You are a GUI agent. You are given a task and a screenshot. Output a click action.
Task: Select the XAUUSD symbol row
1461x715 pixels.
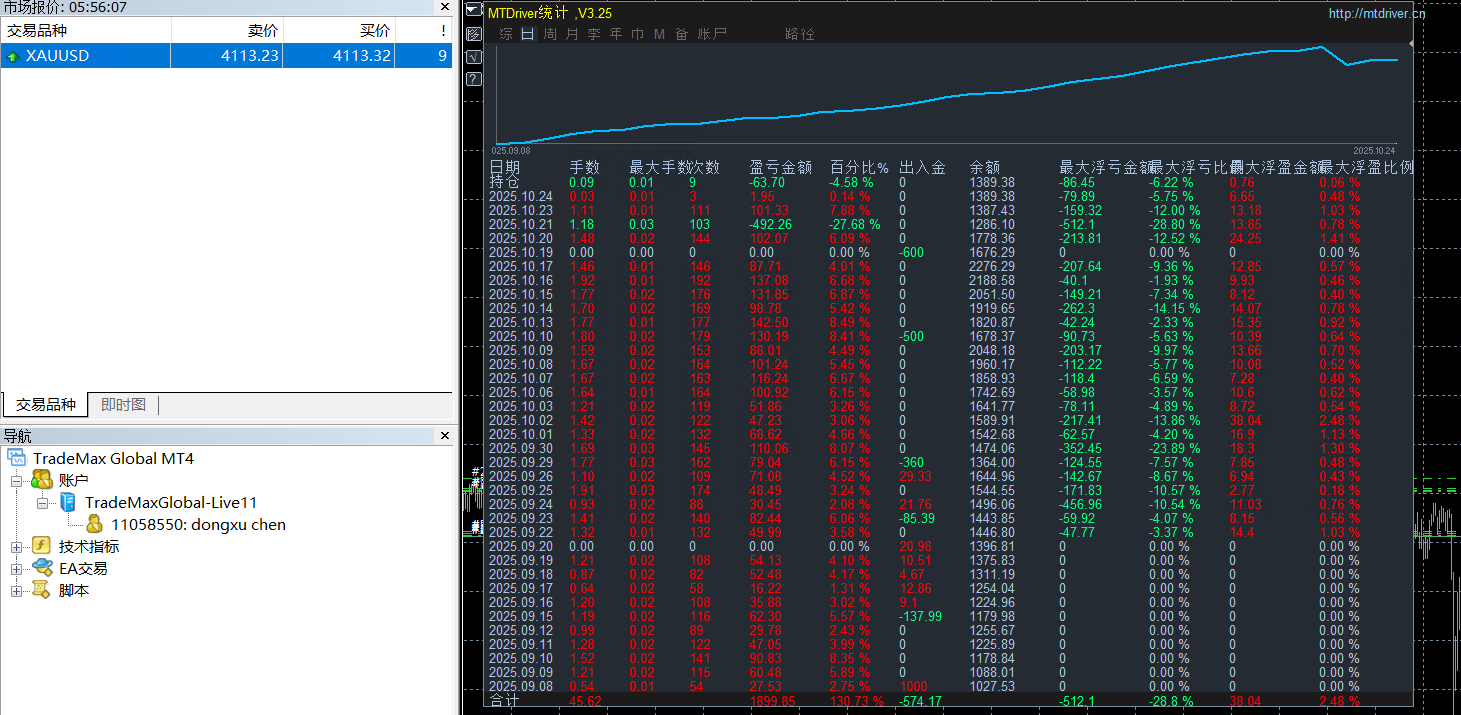pyautogui.click(x=226, y=56)
